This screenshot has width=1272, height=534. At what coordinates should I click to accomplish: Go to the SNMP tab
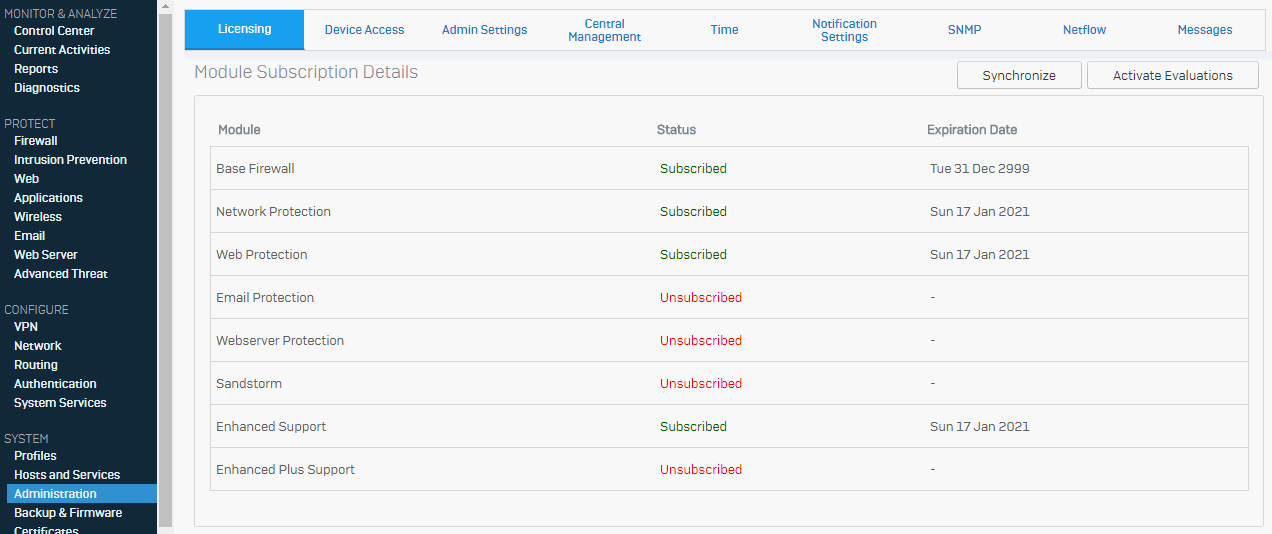coord(964,30)
